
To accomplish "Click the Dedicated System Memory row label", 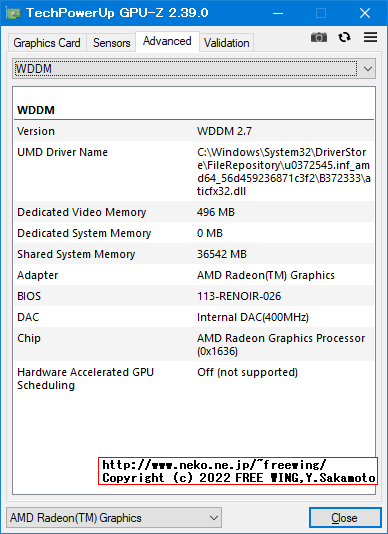I will (x=84, y=233).
